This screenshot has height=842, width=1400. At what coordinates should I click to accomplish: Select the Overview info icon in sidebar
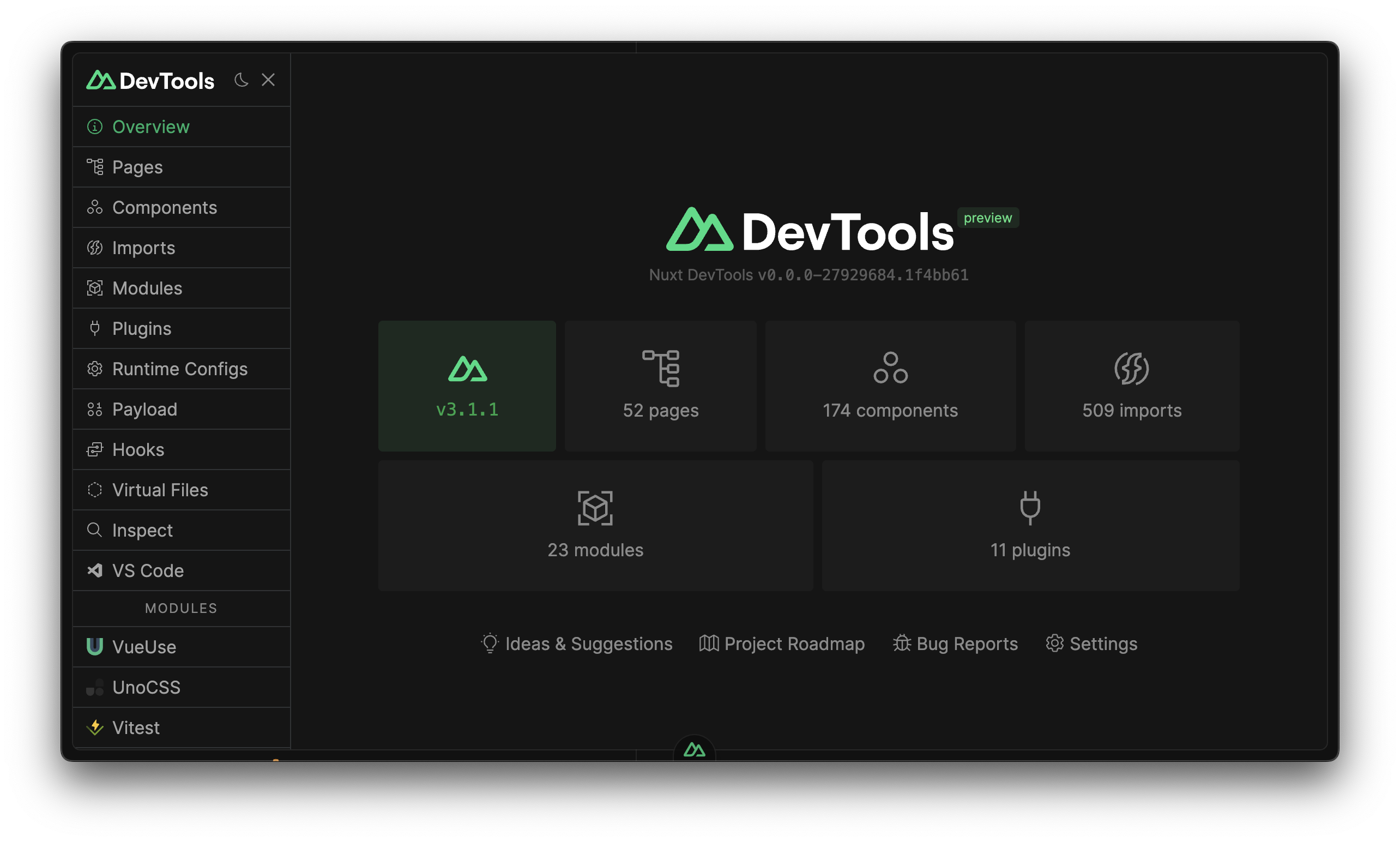pos(95,127)
